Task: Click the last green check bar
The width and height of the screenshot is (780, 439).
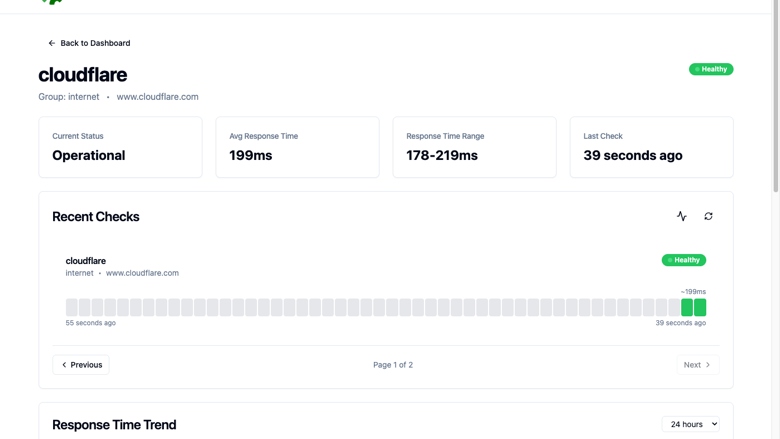Action: [700, 307]
